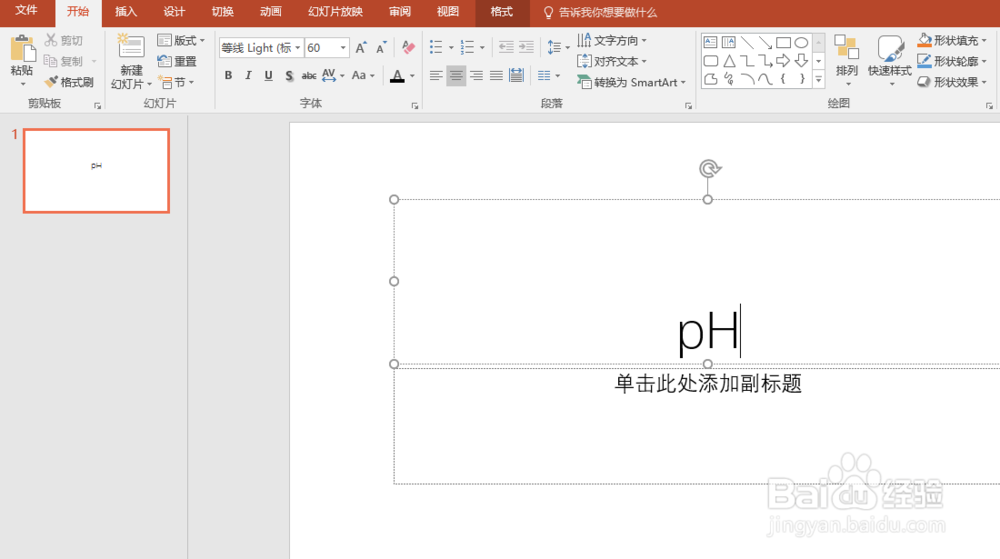
Task: Open the 文字方向 text direction dropdown
Action: (612, 40)
